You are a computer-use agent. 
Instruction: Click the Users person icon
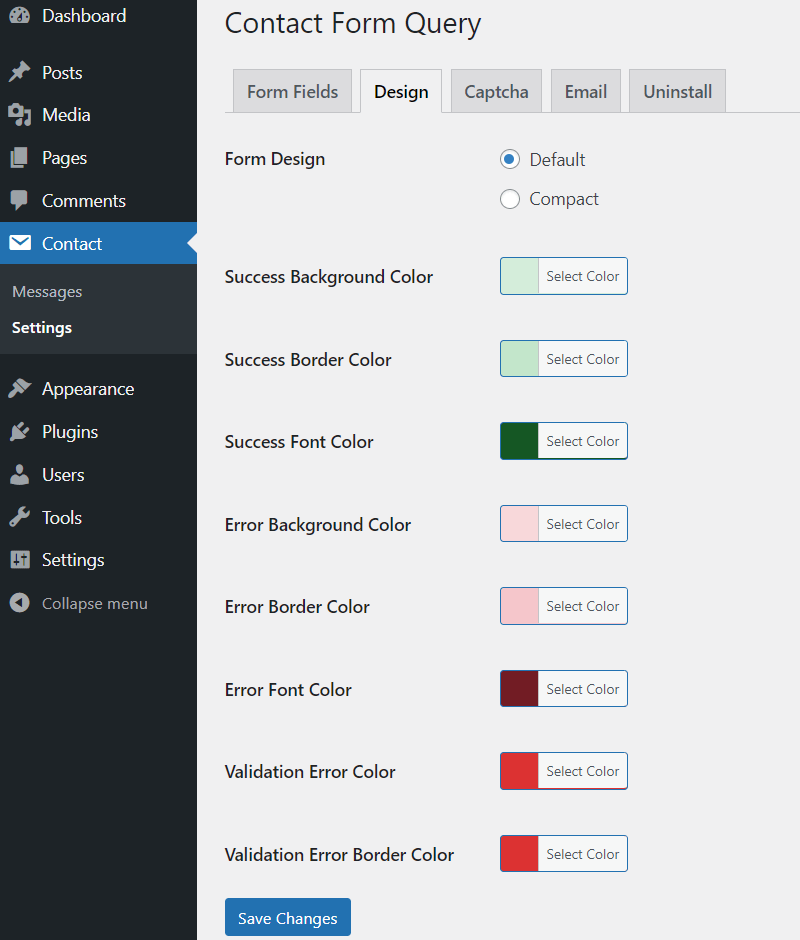[x=19, y=474]
